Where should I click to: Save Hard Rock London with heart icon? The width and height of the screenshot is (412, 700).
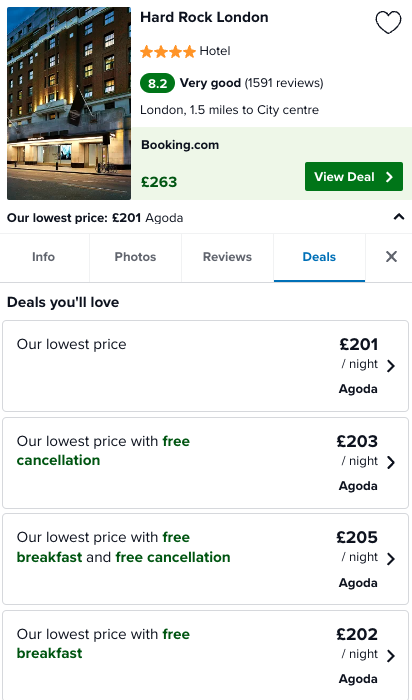click(388, 22)
